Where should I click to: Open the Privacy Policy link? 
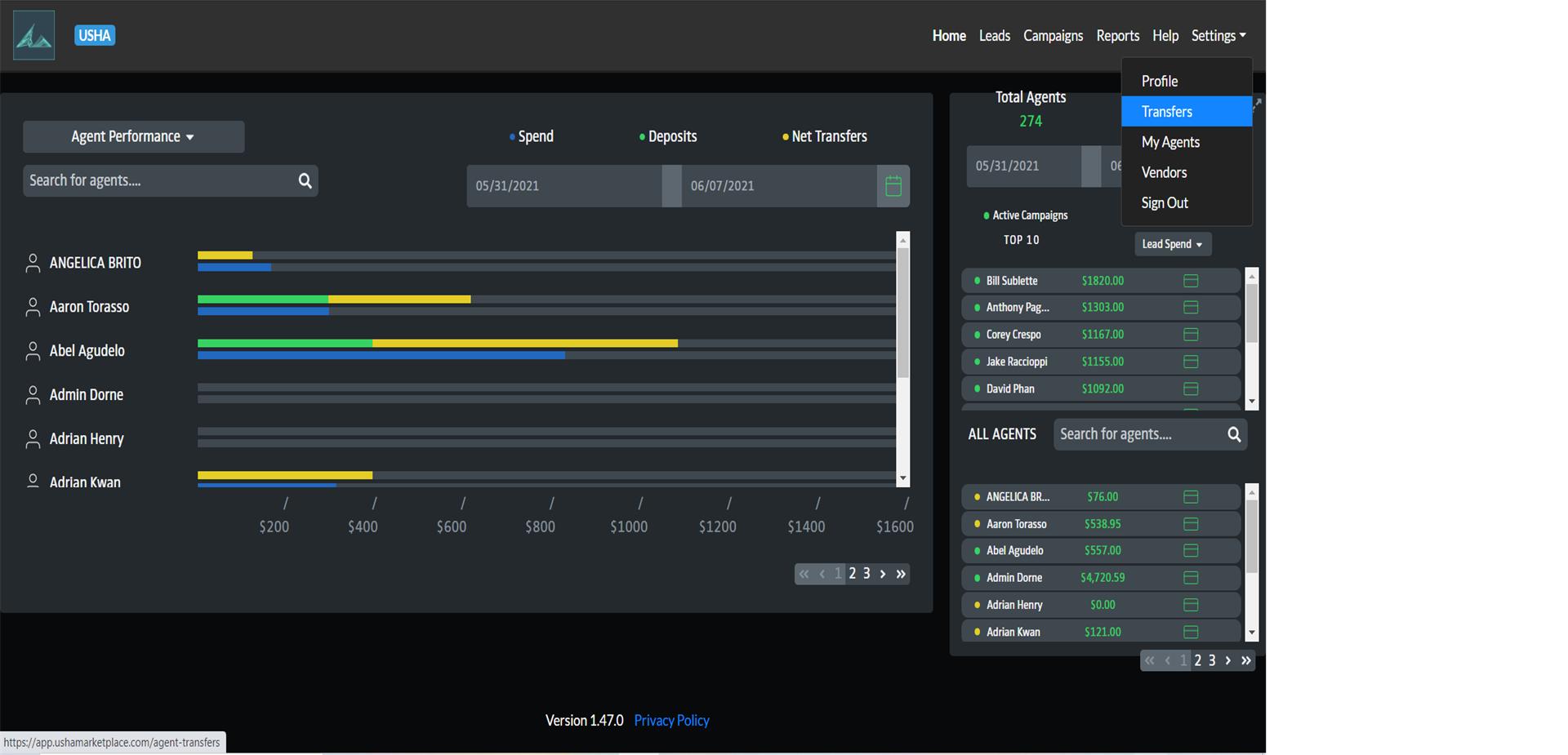[x=671, y=721]
